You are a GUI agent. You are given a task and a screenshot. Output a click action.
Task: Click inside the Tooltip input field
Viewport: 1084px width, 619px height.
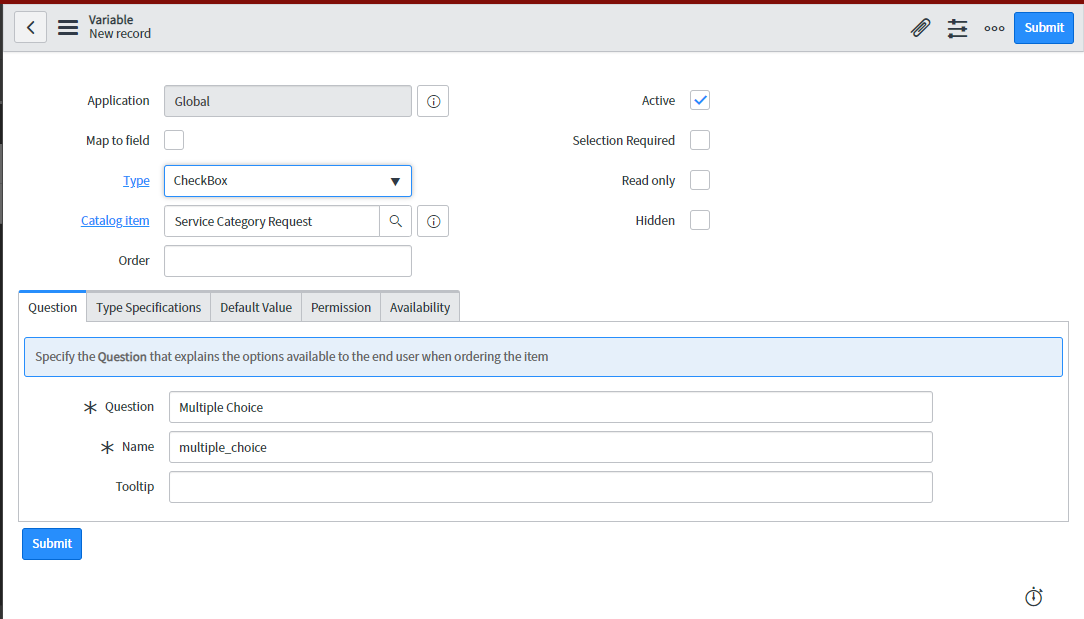(x=550, y=486)
